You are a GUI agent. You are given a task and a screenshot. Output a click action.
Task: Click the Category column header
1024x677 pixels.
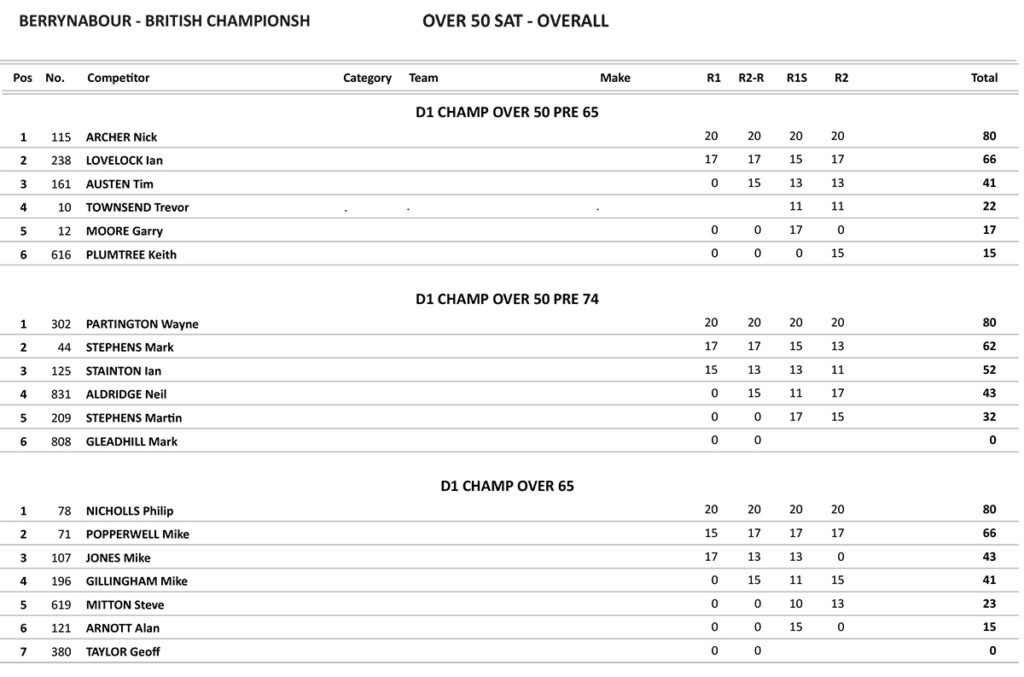367,78
